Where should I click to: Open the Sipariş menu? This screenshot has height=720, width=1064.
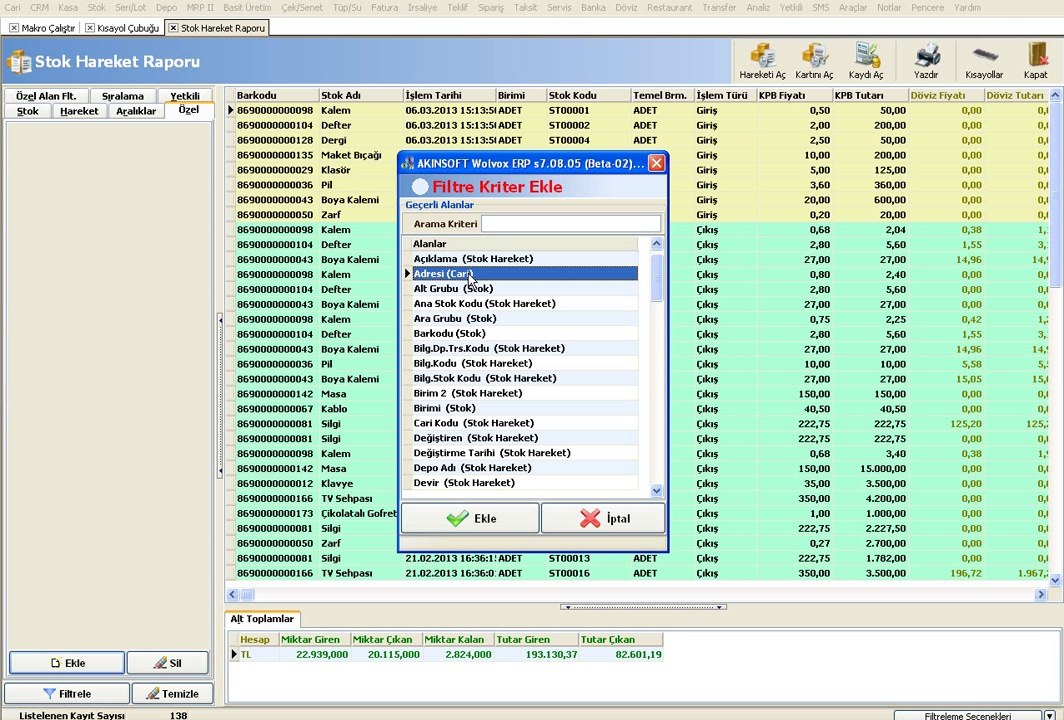pos(491,7)
